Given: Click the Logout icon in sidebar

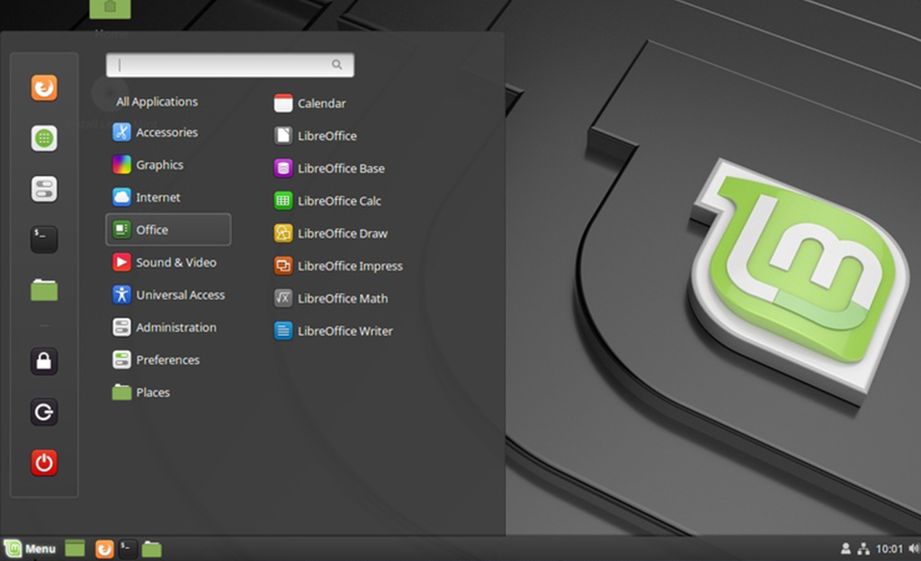Looking at the screenshot, I should click(44, 412).
